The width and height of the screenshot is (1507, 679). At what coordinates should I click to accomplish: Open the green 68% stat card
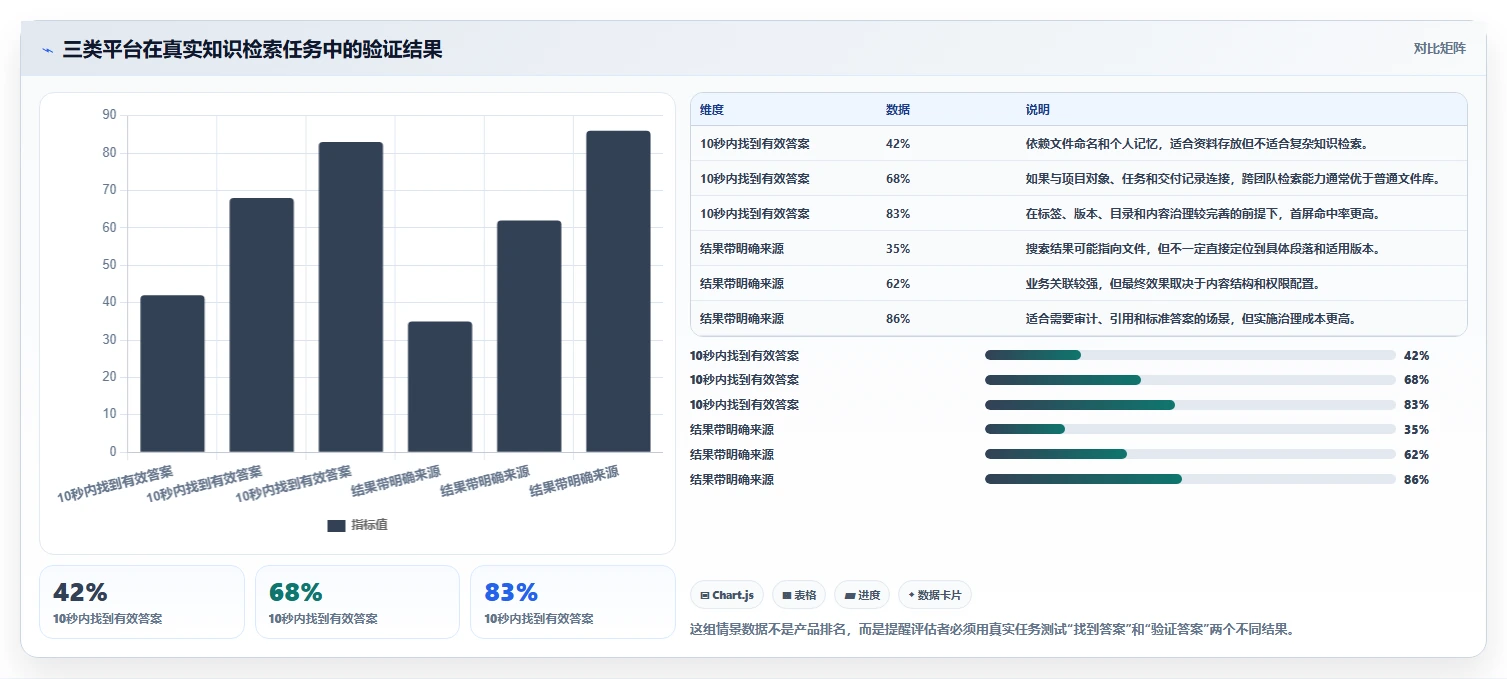pos(357,602)
